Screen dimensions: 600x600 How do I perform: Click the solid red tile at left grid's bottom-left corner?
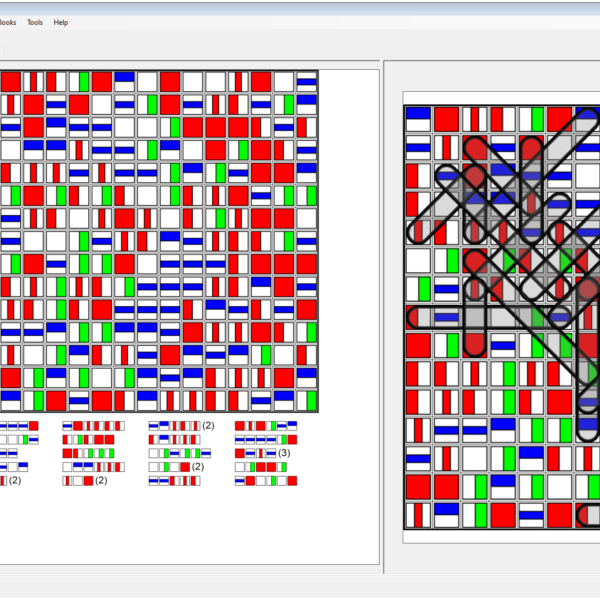point(11,400)
